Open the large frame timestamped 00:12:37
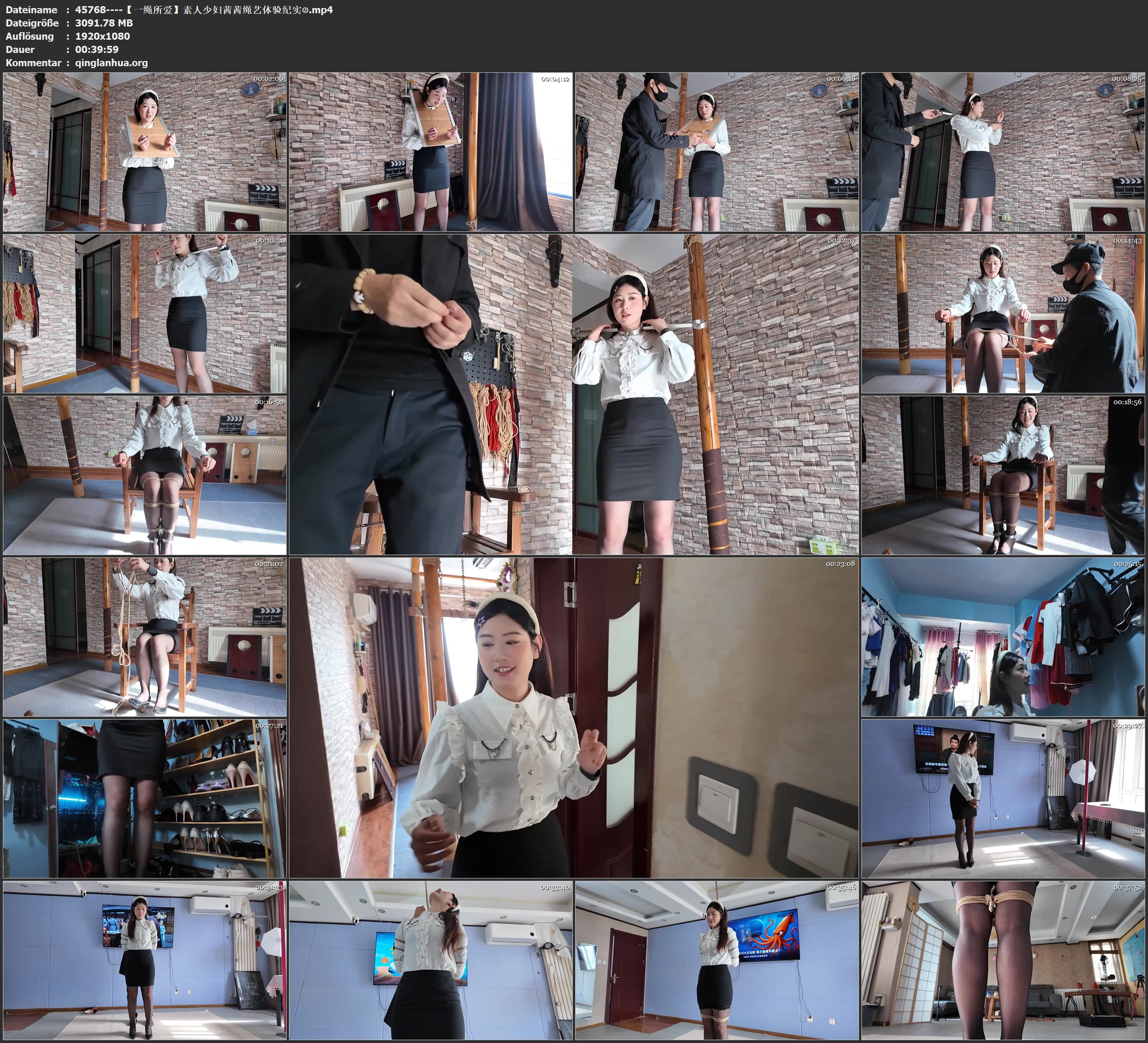The width and height of the screenshot is (1148, 1043). click(573, 394)
